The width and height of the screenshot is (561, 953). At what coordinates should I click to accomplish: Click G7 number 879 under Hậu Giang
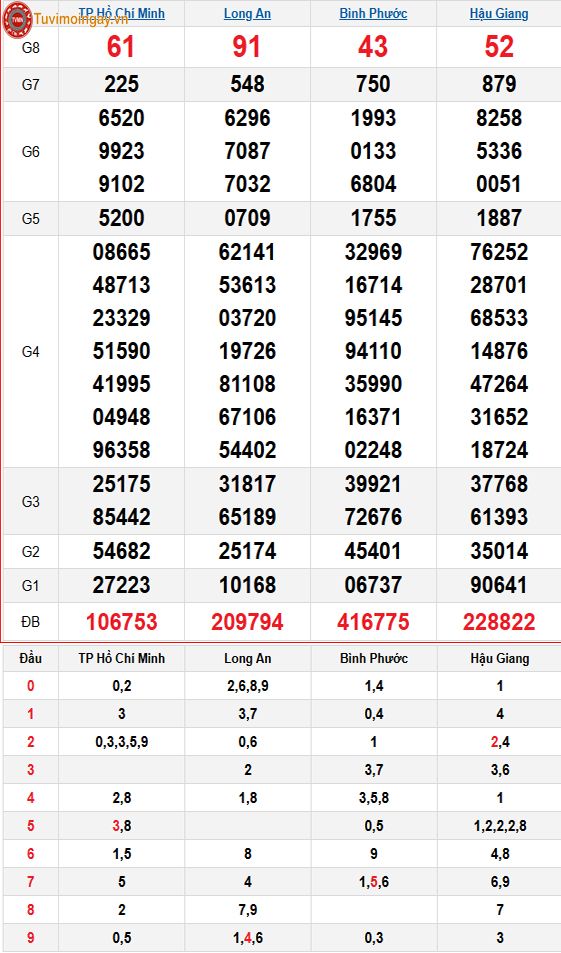[x=499, y=84]
